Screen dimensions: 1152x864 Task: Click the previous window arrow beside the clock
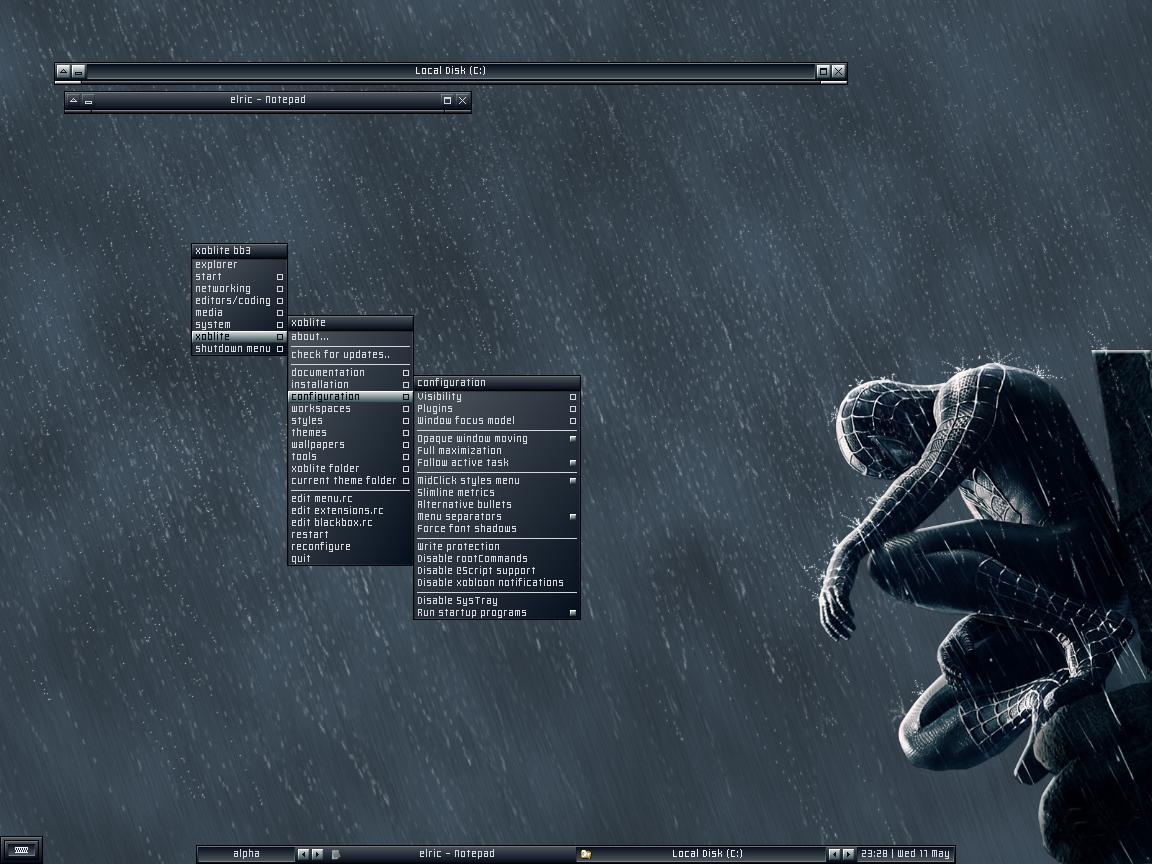[834, 854]
